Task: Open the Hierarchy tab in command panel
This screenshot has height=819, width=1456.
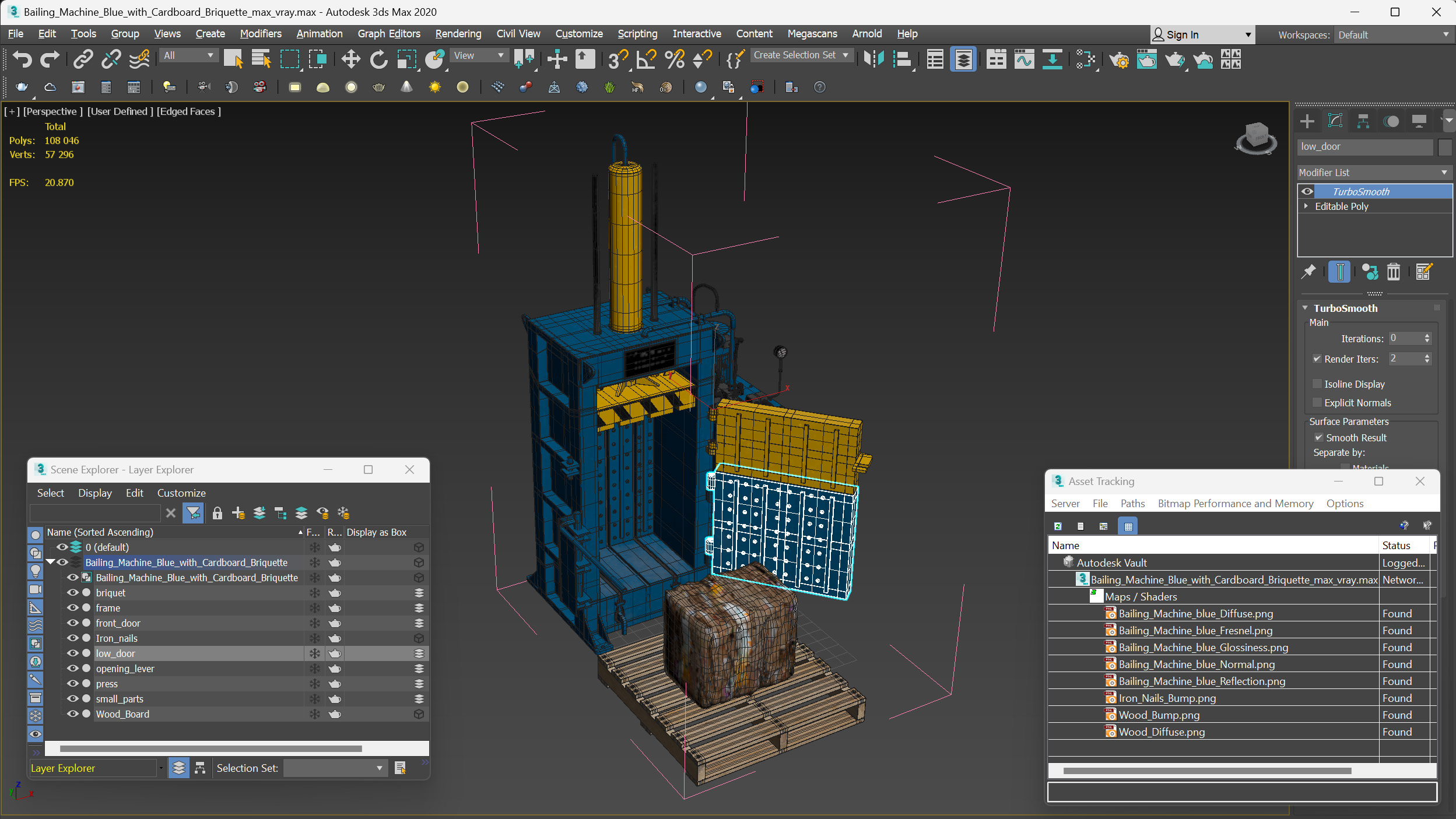Action: [1363, 121]
